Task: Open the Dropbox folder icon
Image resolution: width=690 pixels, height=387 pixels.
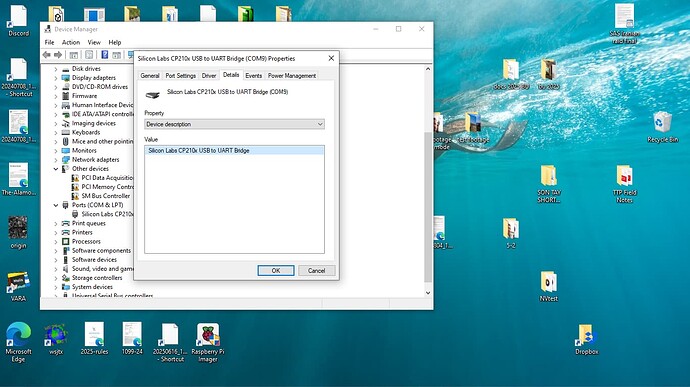Action: click(587, 339)
